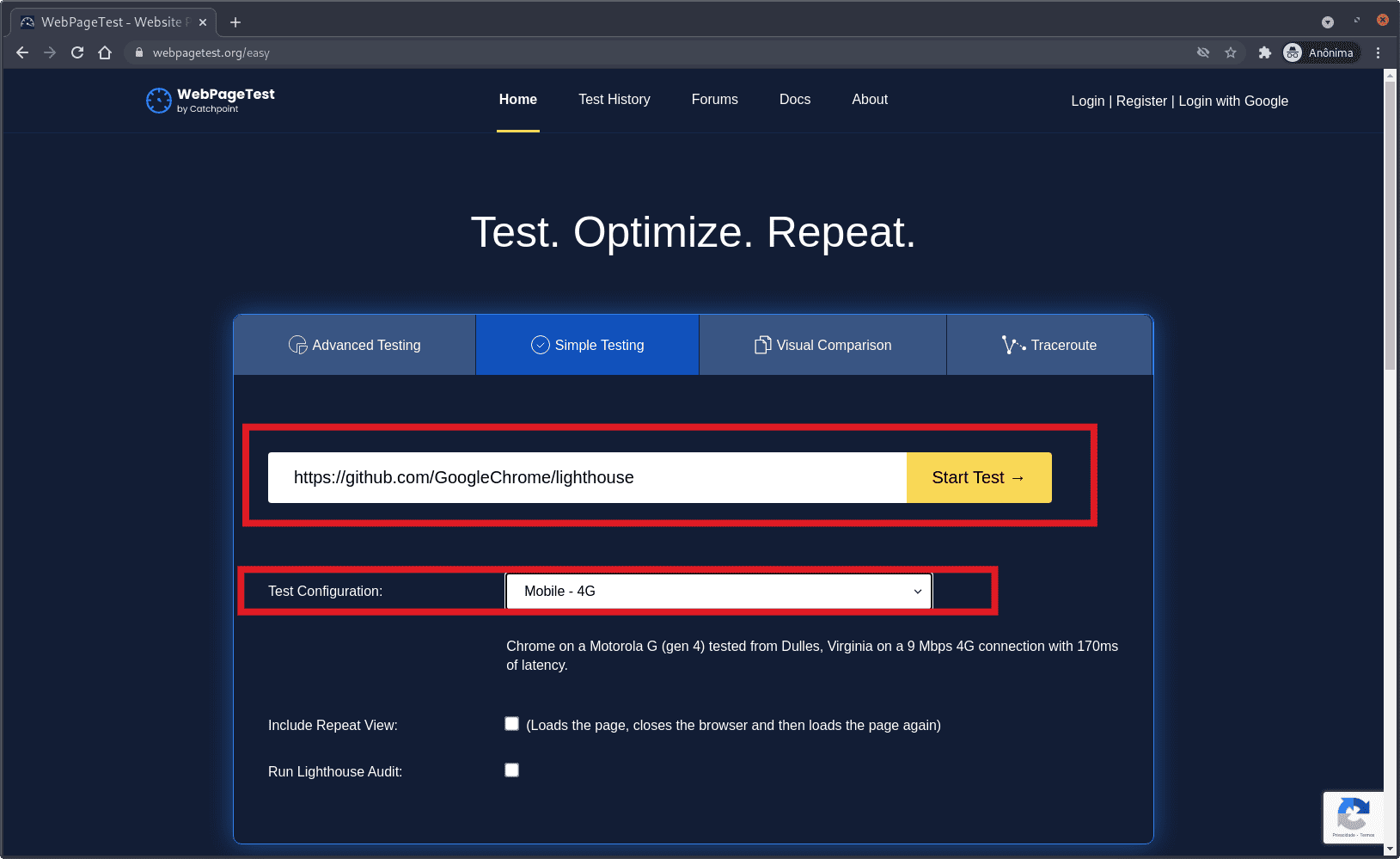
Task: Open Test History page
Action: [614, 100]
